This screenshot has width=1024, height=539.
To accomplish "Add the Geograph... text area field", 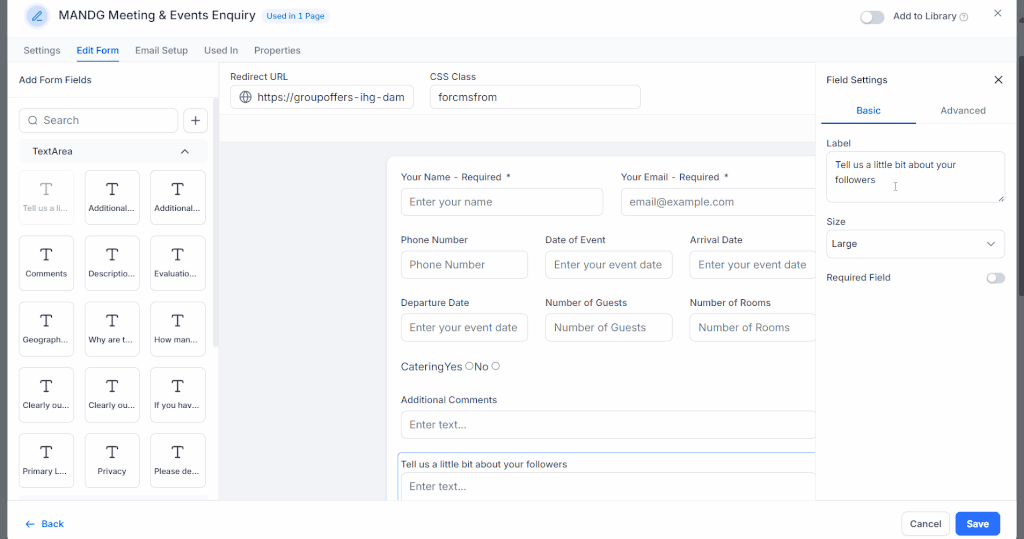I will (46, 329).
